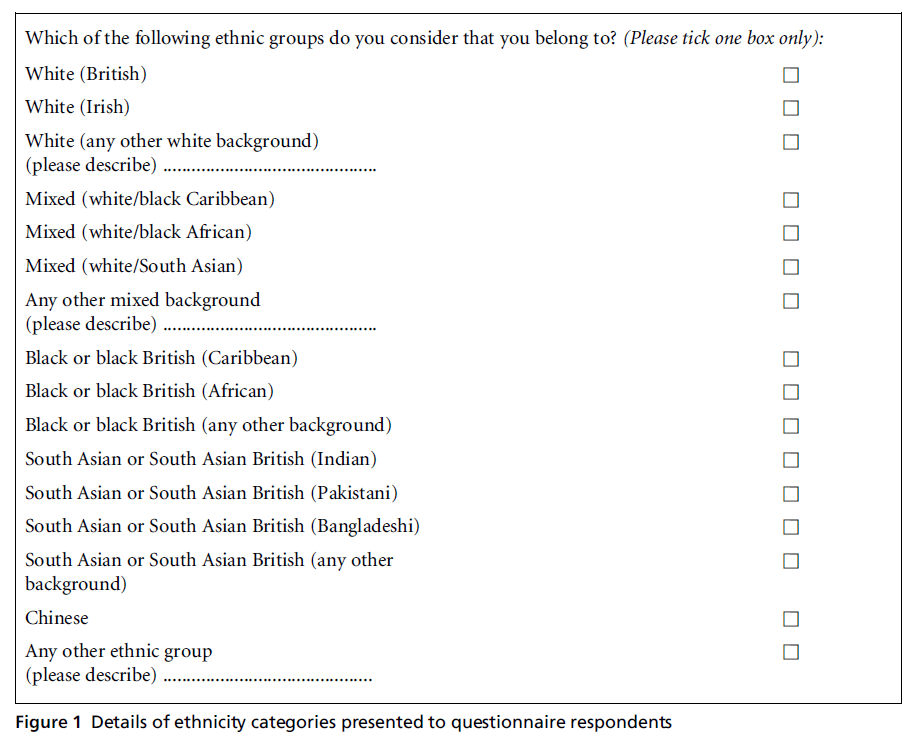Check the Mixed (white/South Asian) box

click(791, 267)
